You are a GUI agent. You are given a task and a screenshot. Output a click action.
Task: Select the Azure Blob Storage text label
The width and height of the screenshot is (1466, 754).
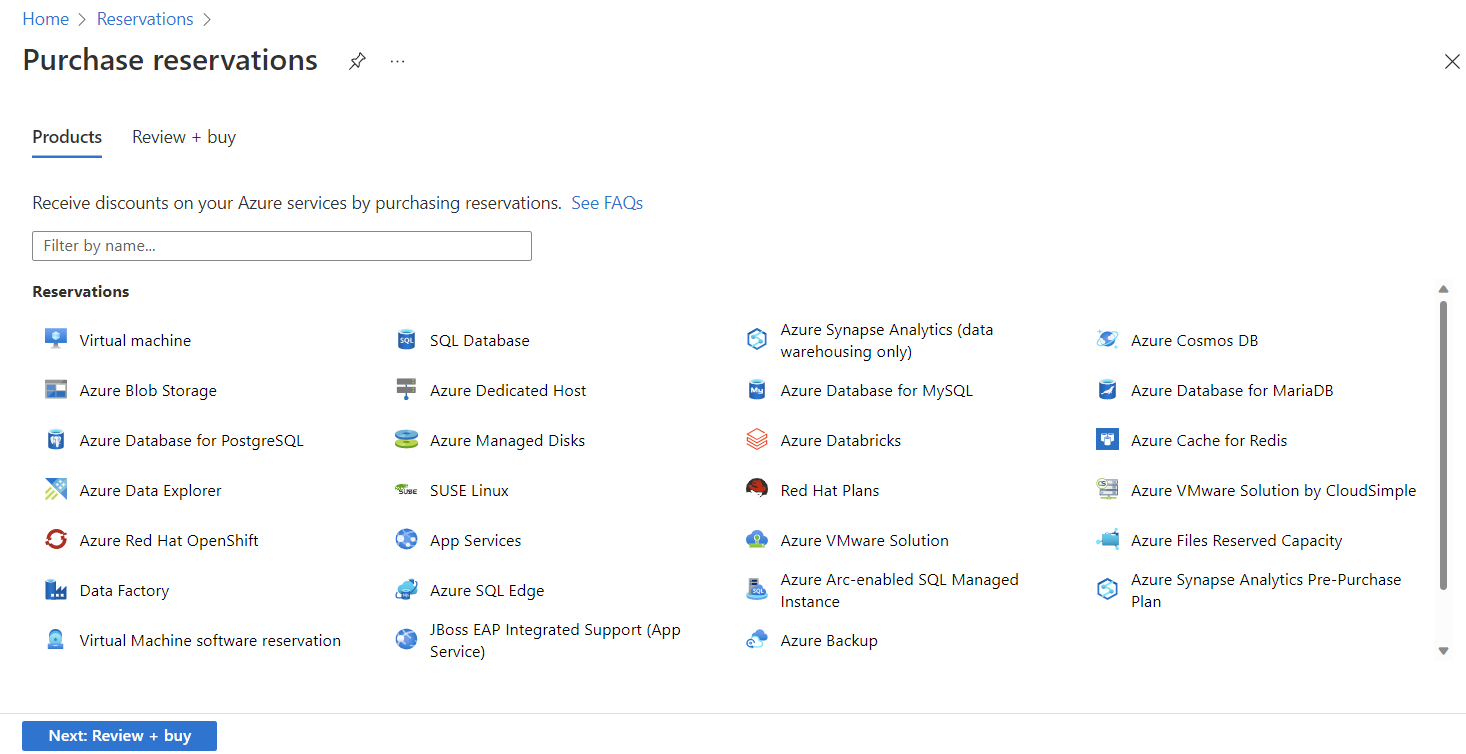148,391
